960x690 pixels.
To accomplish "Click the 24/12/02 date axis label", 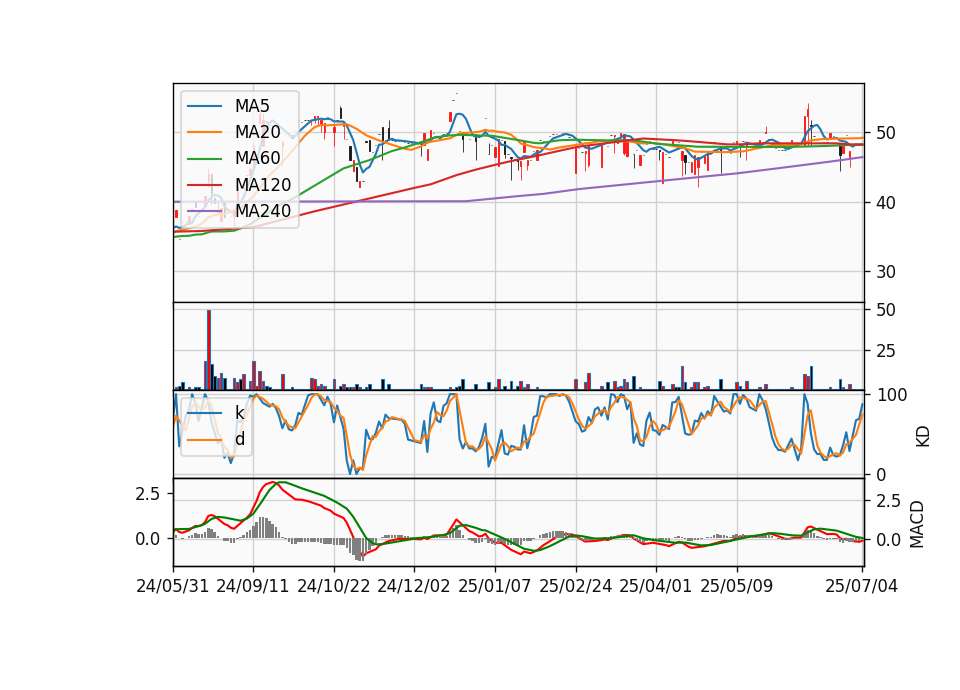I will tap(414, 587).
